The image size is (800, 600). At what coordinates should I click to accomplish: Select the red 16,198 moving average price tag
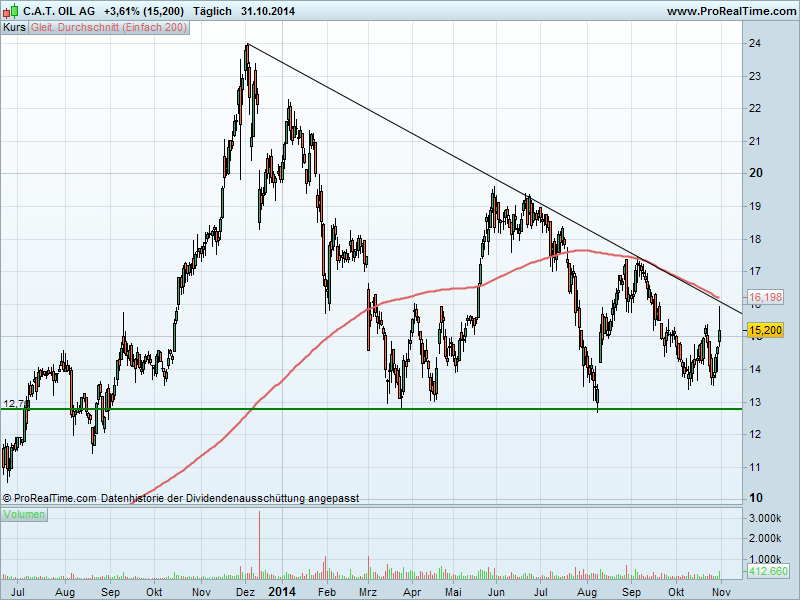pyautogui.click(x=765, y=298)
